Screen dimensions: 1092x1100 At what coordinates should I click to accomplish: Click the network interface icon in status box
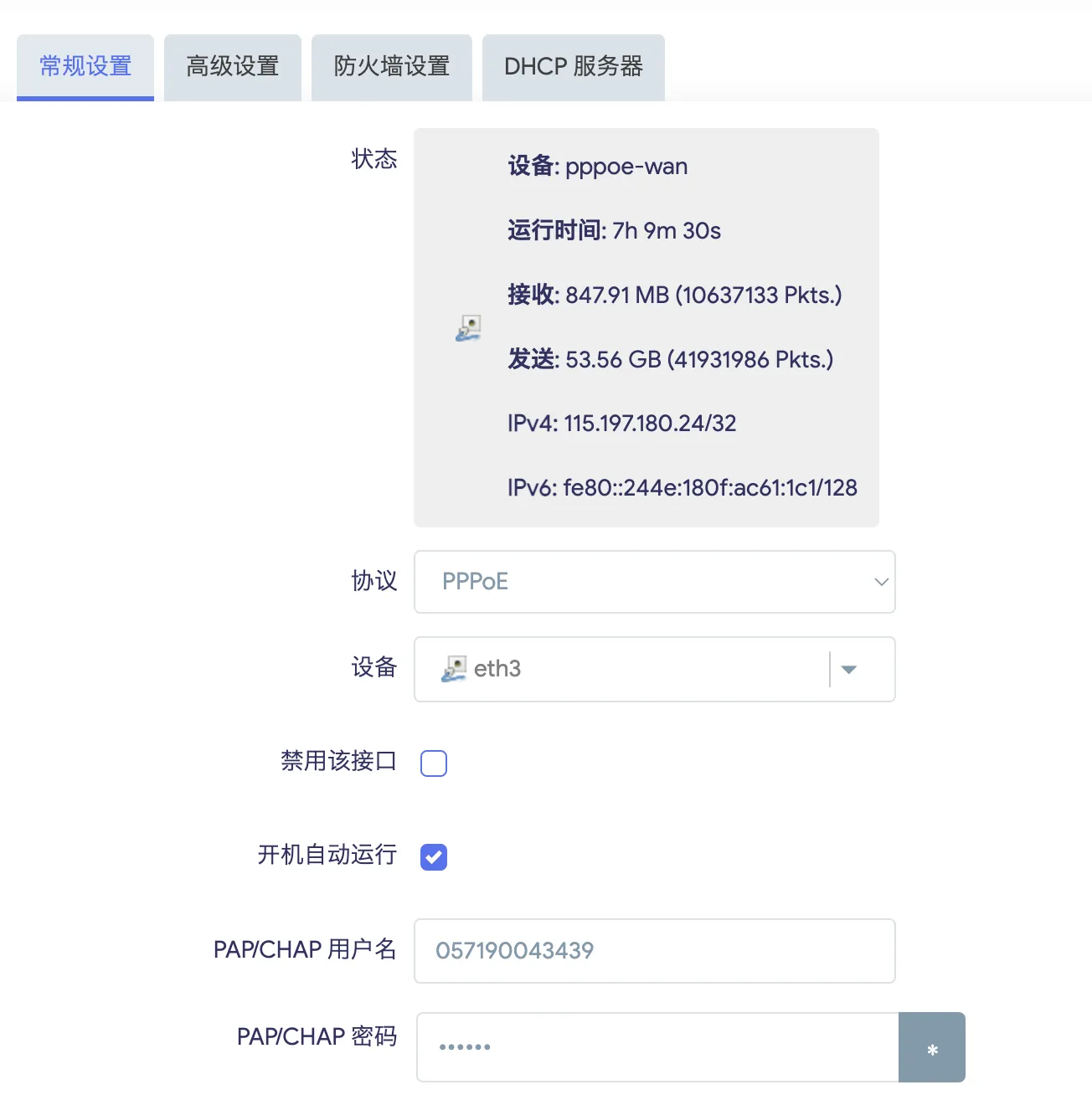pos(468,328)
